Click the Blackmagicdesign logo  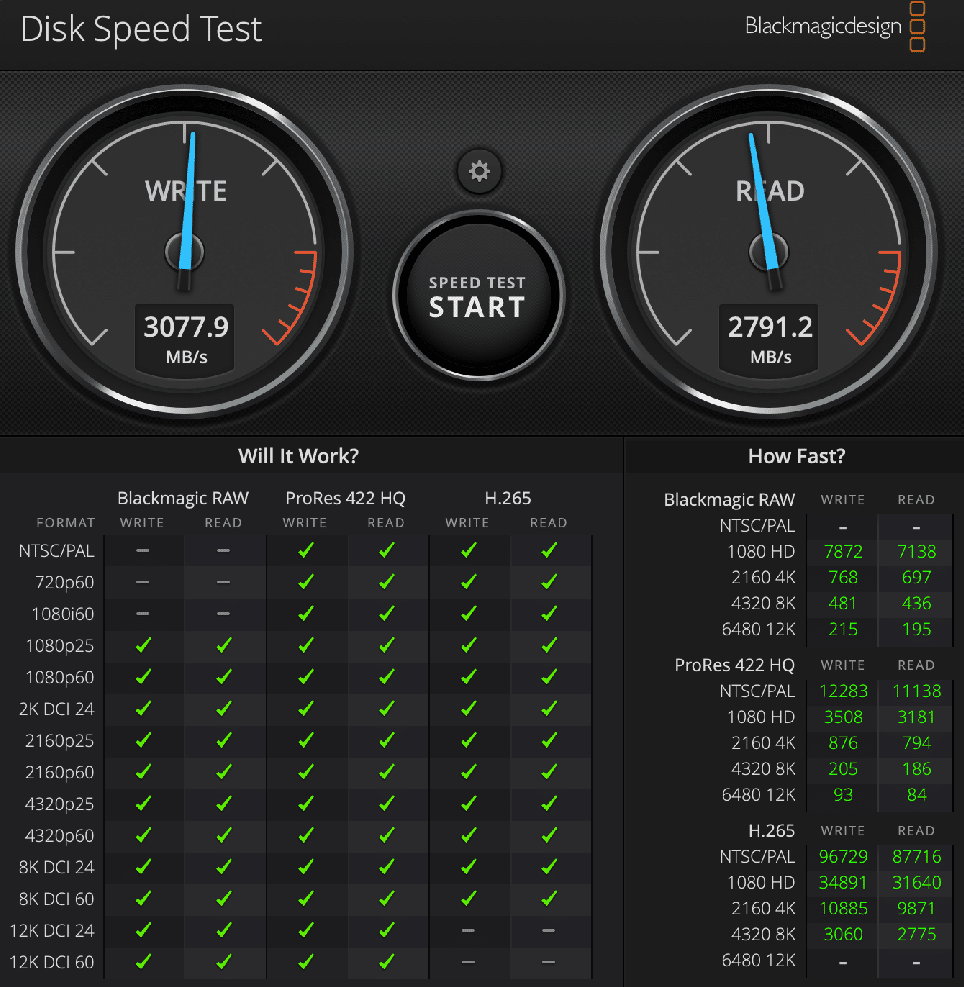point(835,26)
